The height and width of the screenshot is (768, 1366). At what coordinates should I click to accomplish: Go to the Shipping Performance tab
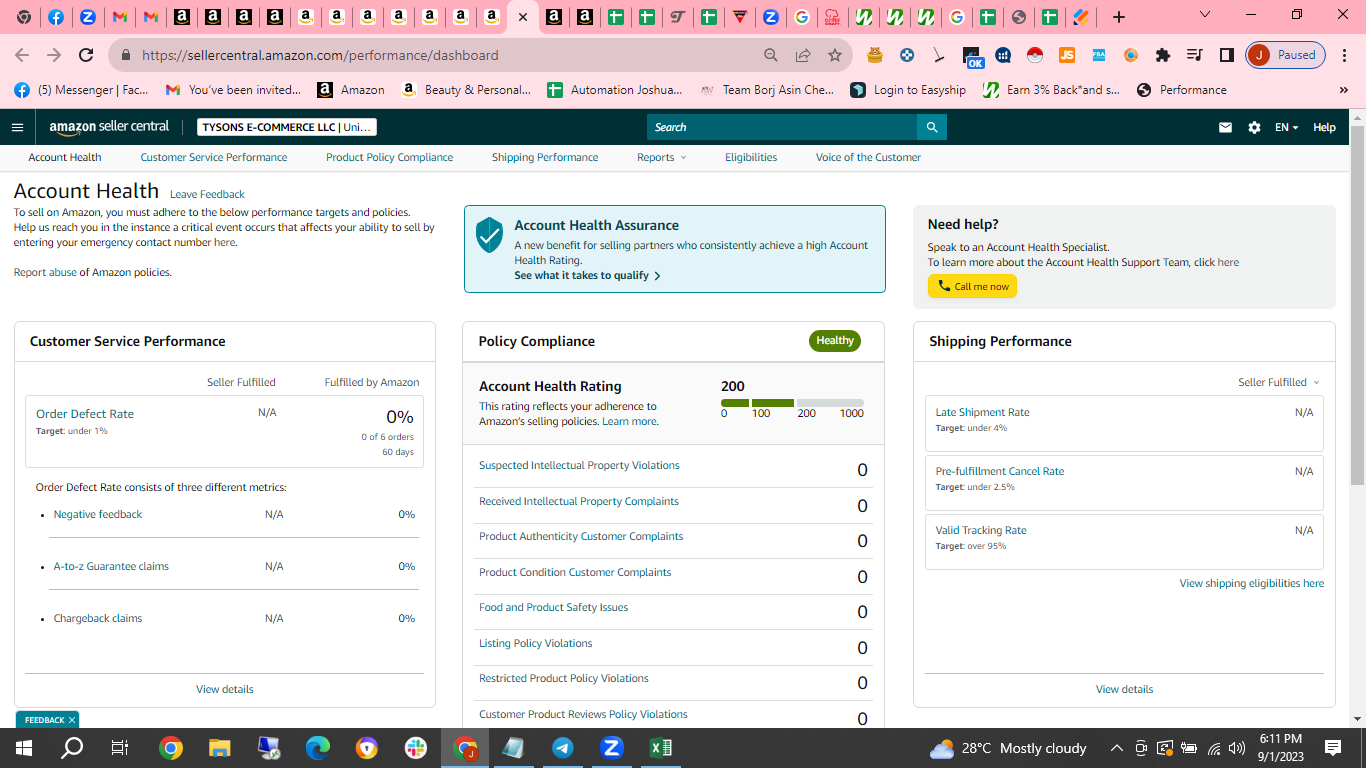(545, 157)
